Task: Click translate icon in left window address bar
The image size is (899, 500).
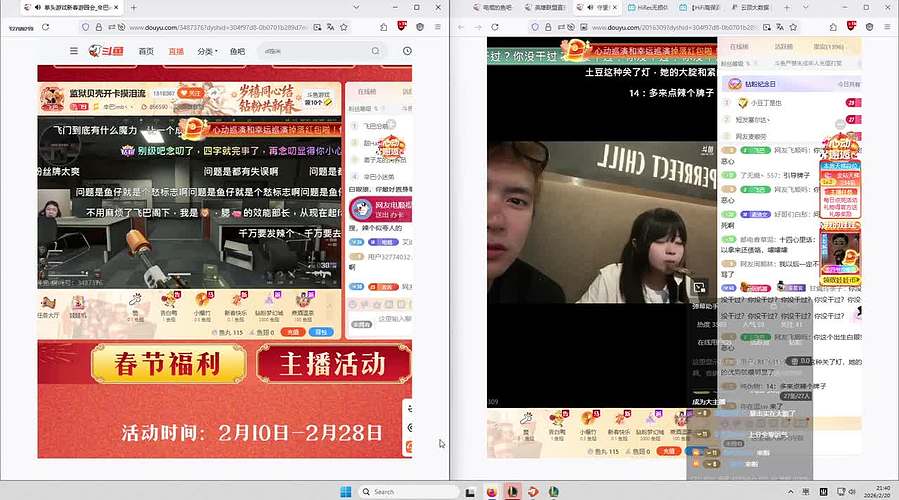Action: 331,27
